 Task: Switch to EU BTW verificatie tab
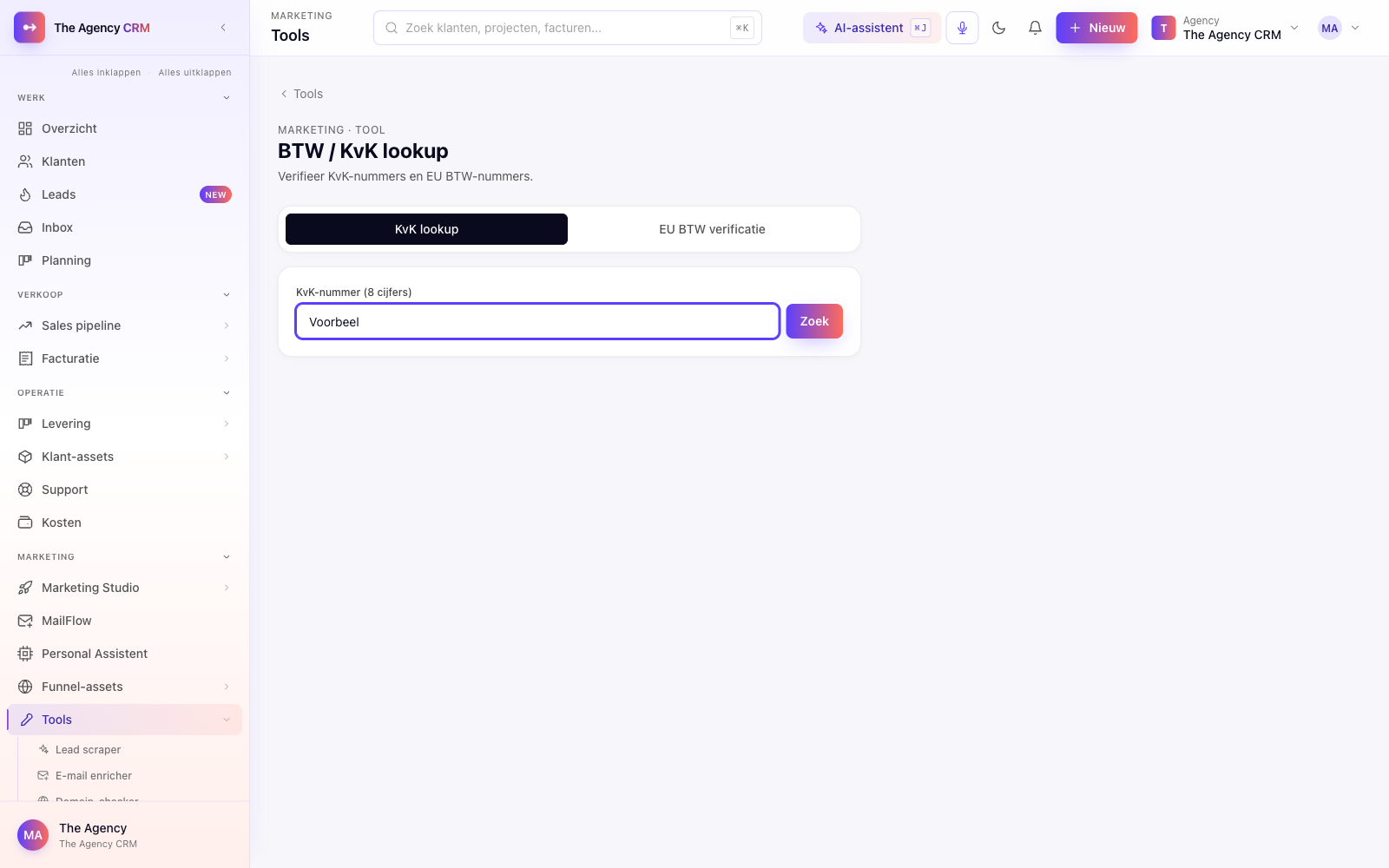(x=712, y=229)
